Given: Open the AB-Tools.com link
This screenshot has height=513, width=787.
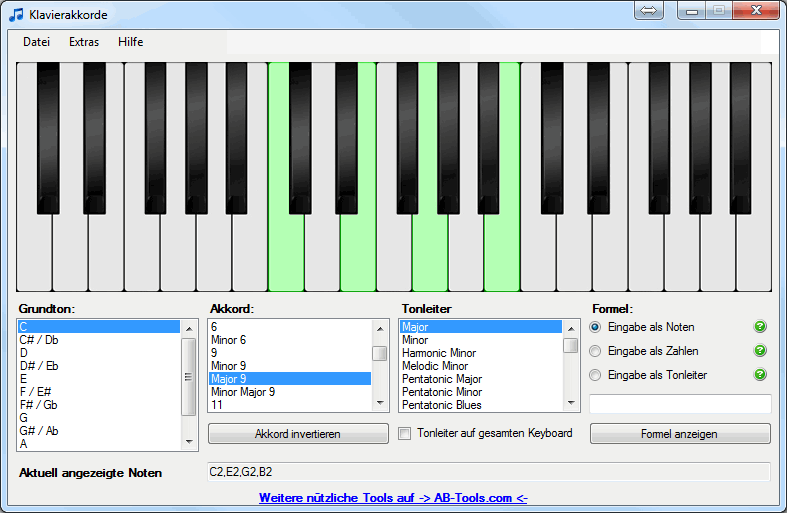Looking at the screenshot, I should click(393, 498).
